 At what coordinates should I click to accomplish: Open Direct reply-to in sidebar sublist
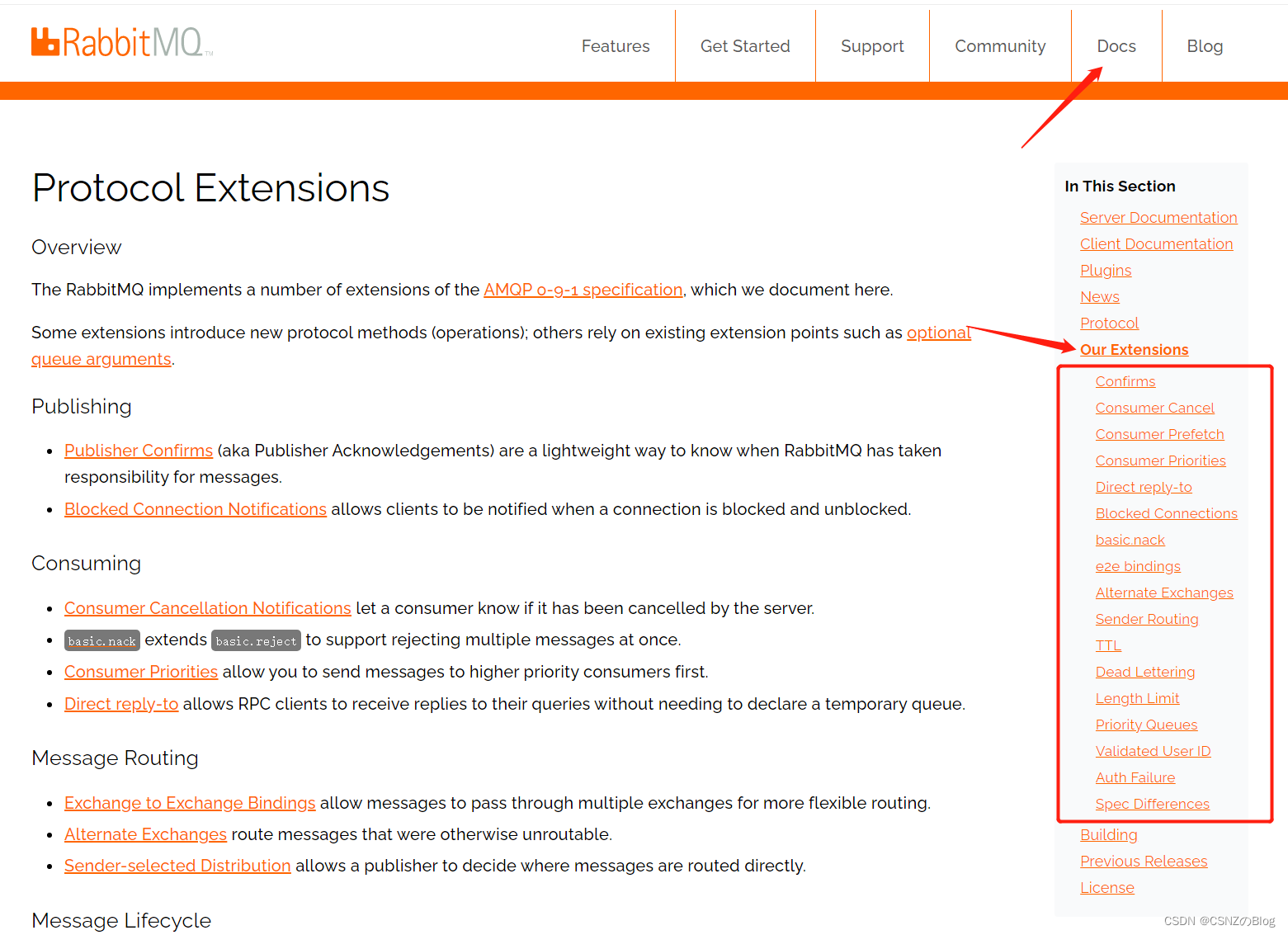tap(1144, 487)
